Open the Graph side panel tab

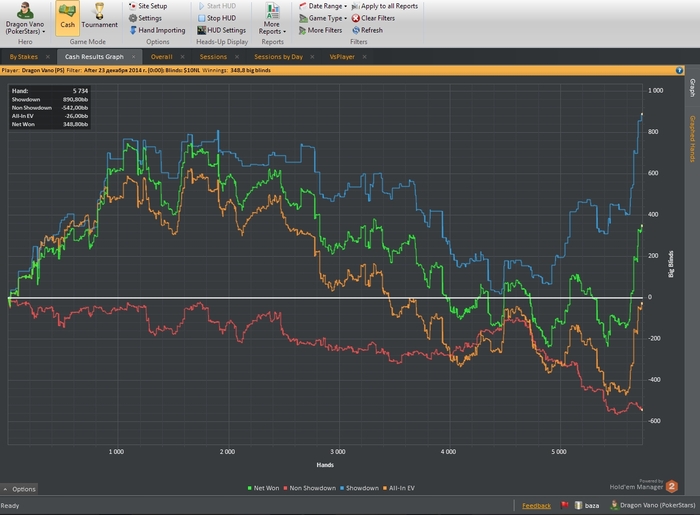tap(692, 87)
